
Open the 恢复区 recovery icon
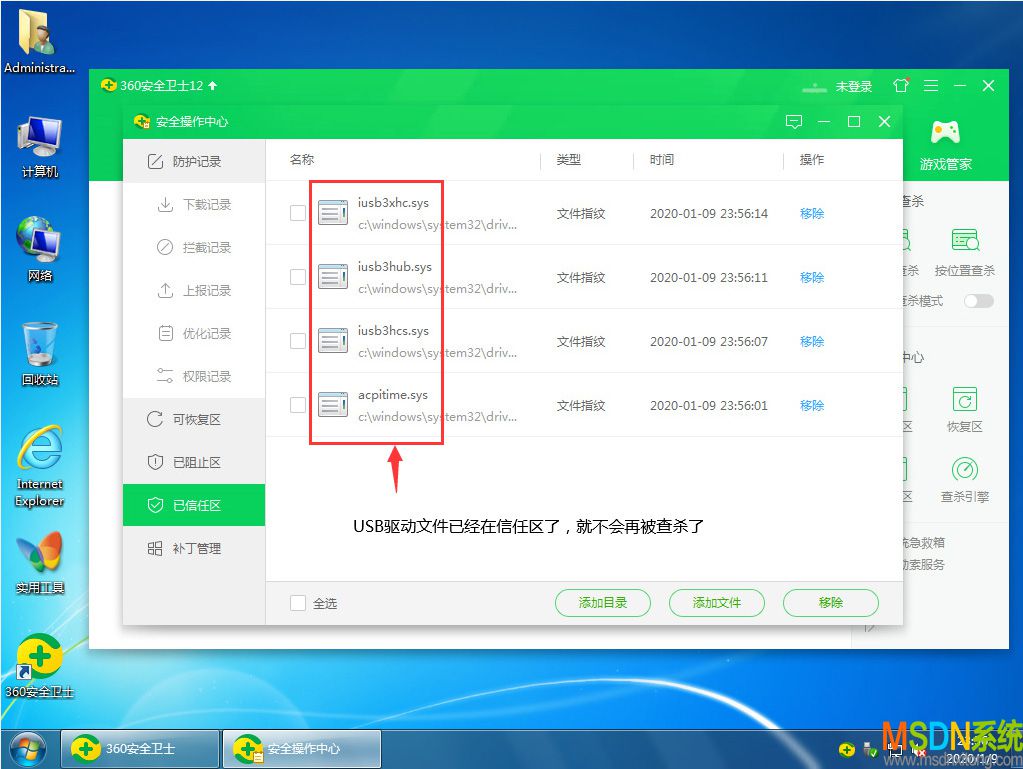[964, 400]
